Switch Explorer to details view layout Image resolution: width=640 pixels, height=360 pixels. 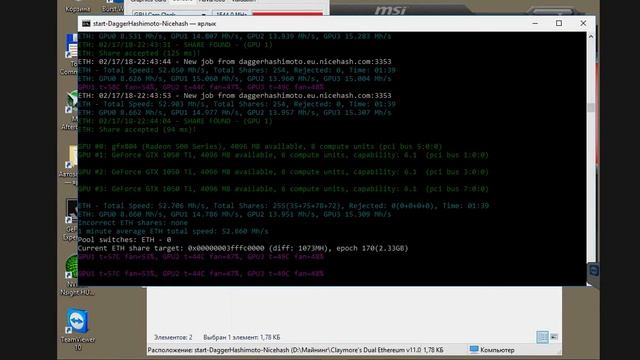tap(542, 337)
